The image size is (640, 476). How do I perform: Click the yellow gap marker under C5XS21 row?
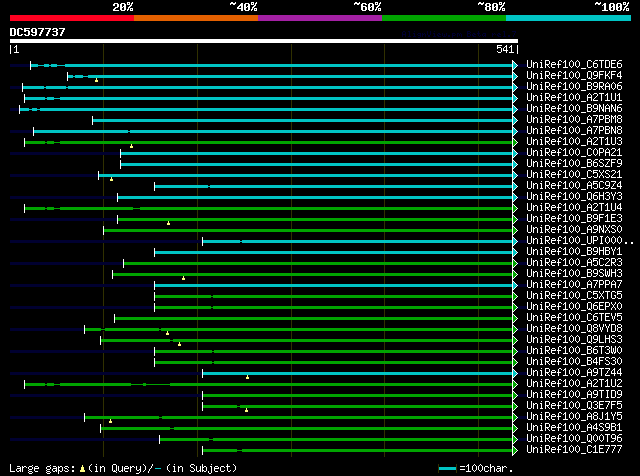(111, 179)
